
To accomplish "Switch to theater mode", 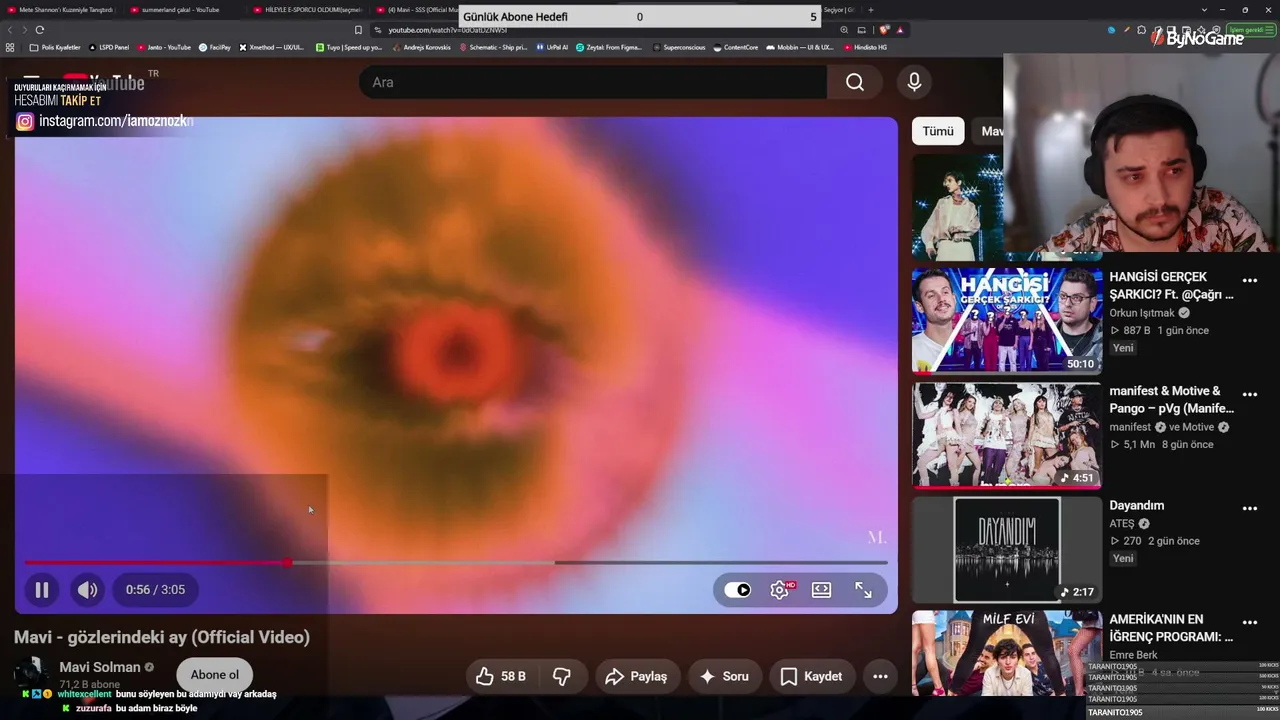I will click(x=821, y=590).
